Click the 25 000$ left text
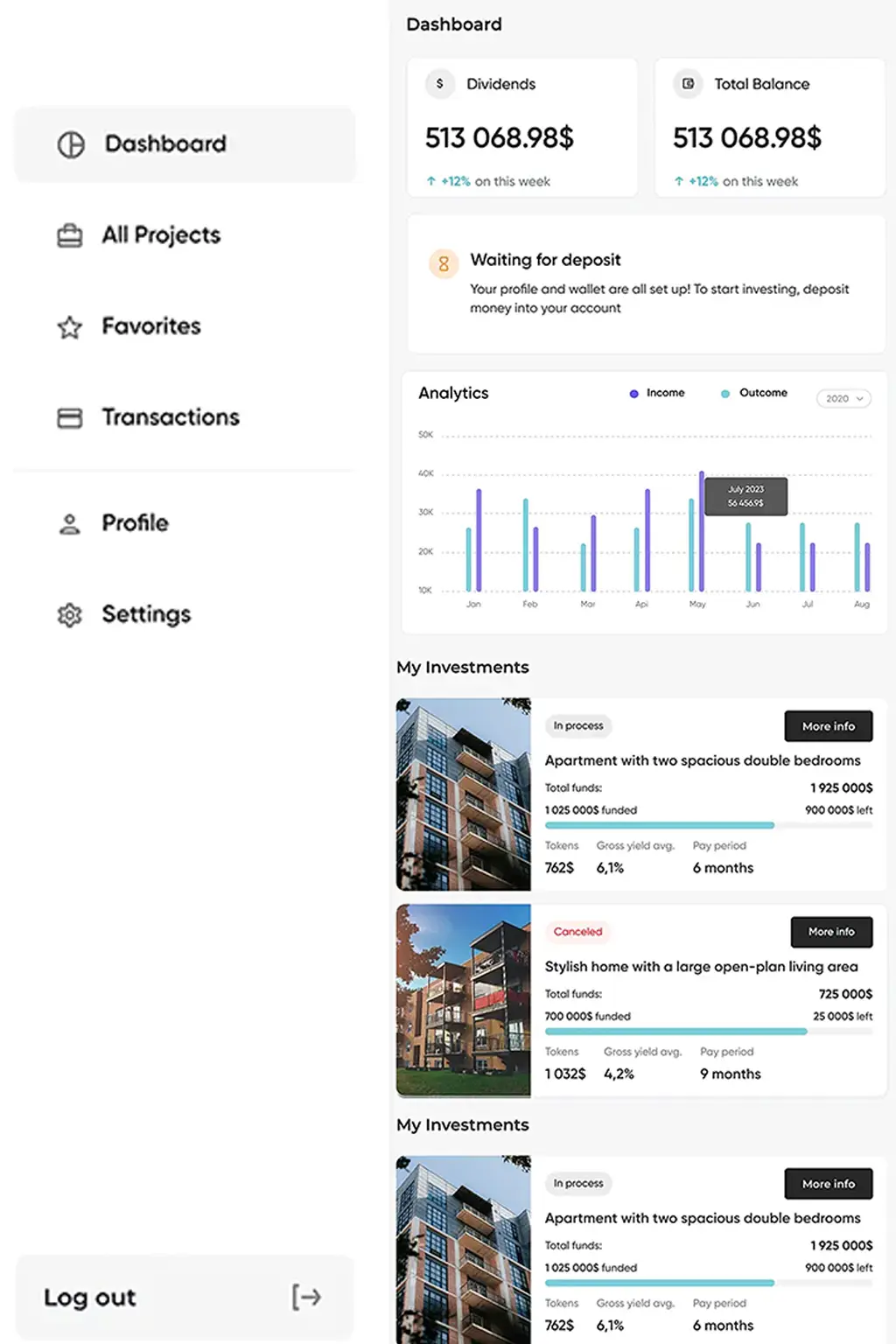This screenshot has height=1344, width=896. [843, 1016]
